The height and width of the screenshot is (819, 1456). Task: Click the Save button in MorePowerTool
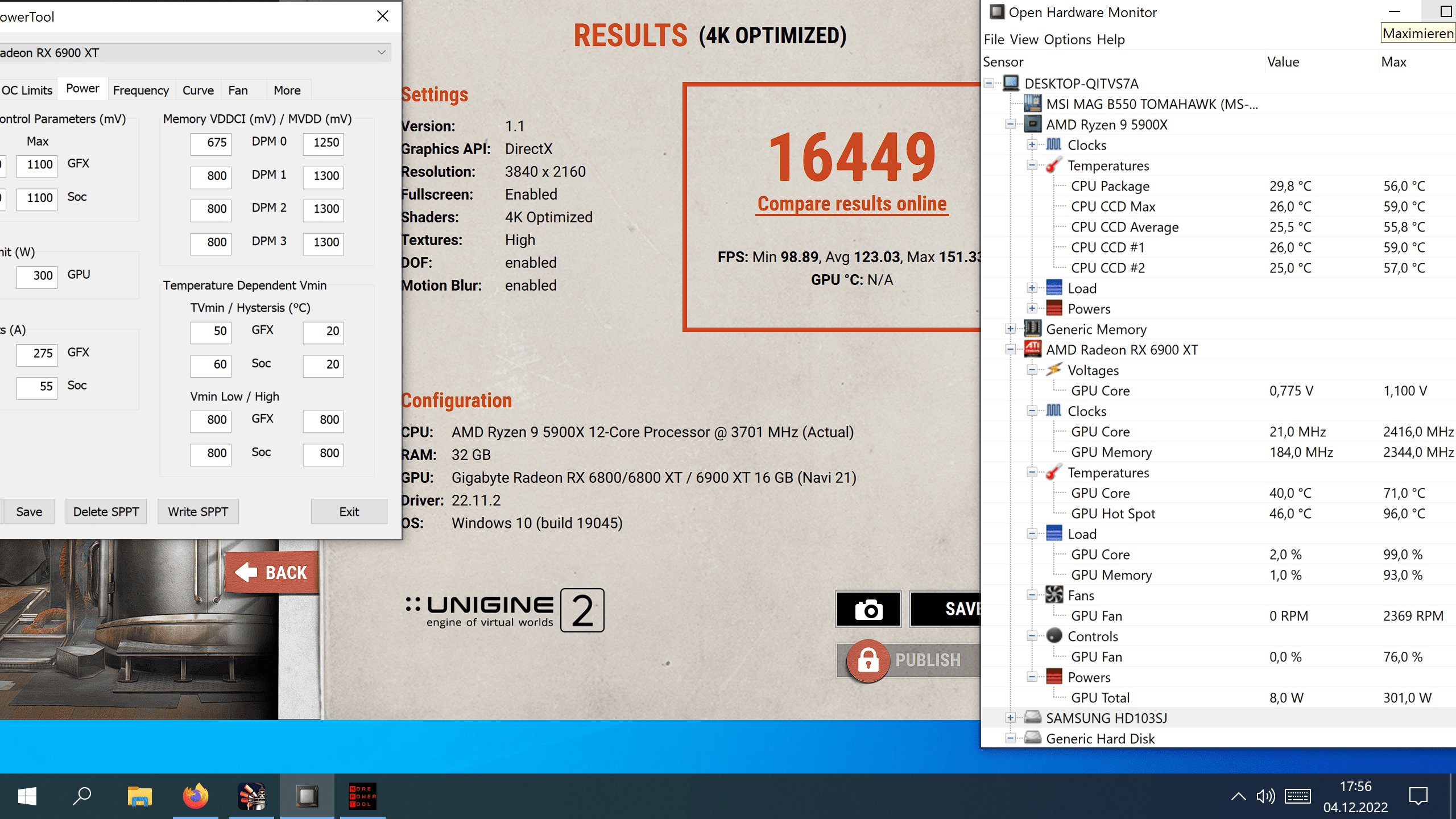click(x=29, y=511)
